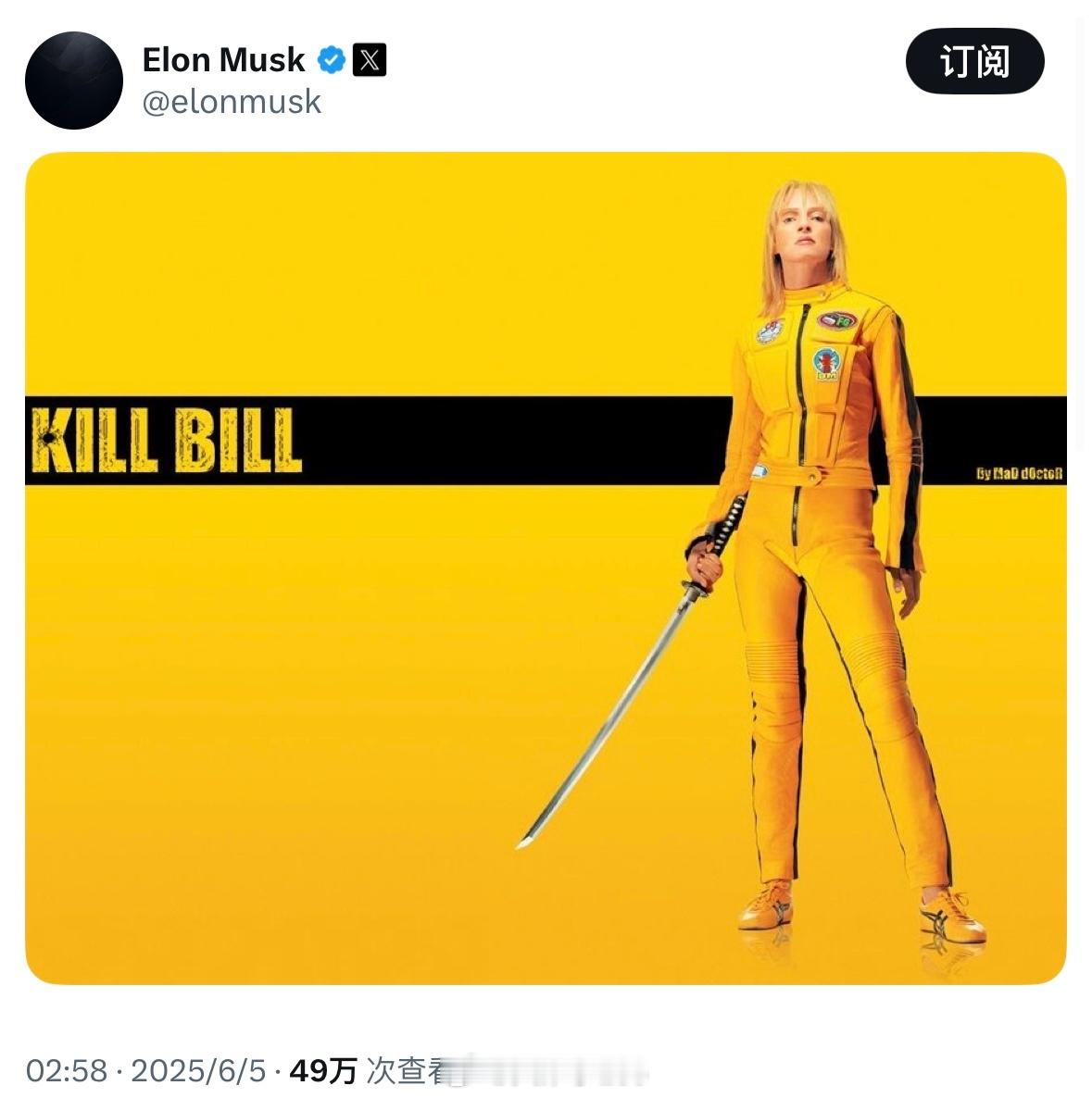This screenshot has width=1092, height=1098.
Task: Click the red oval patch on jacket
Action: tap(836, 320)
